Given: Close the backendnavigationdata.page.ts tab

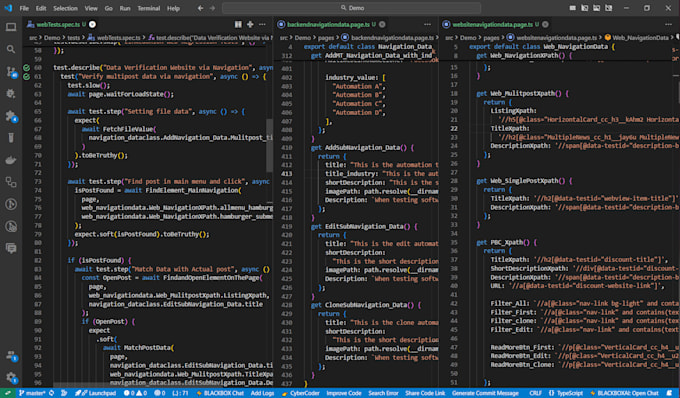Looking at the screenshot, I should click(x=382, y=24).
